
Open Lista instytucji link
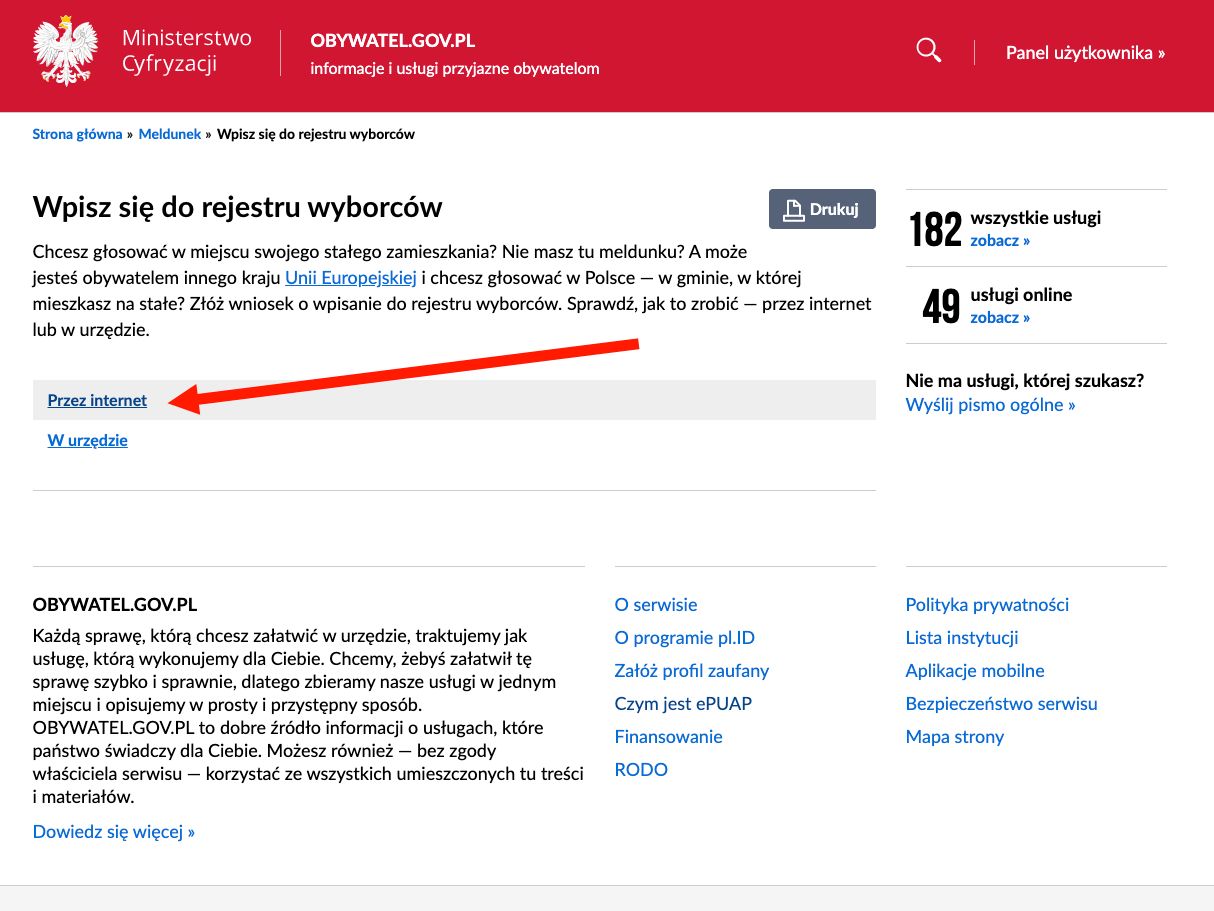962,637
